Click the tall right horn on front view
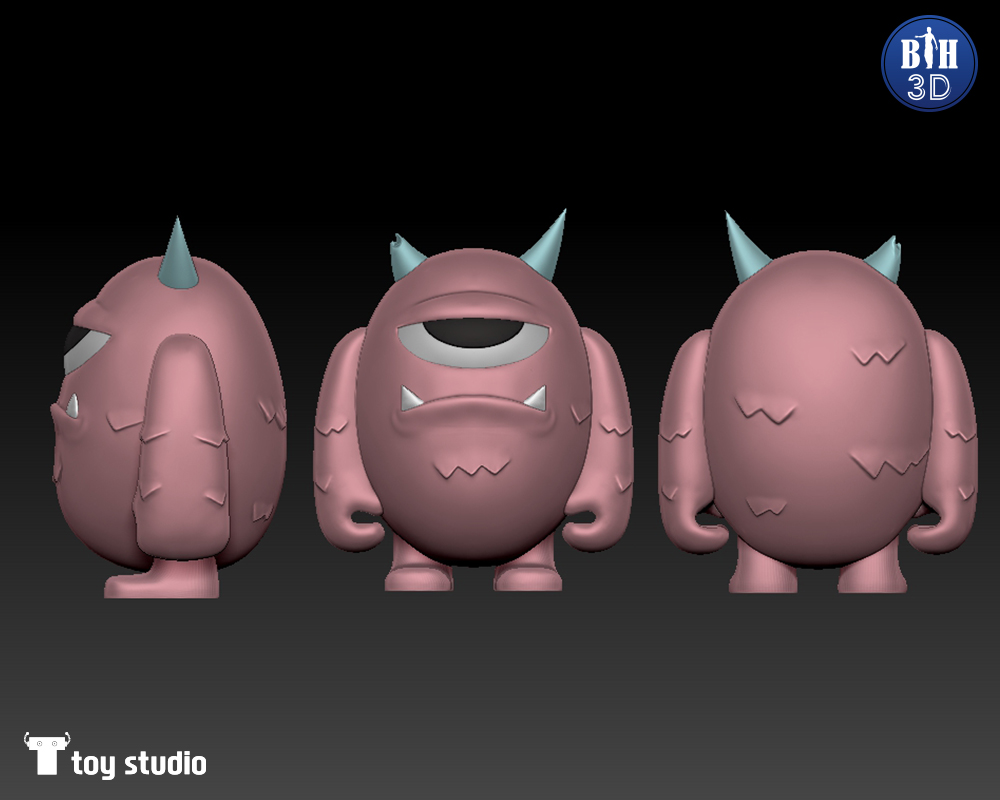The height and width of the screenshot is (800, 1000). (547, 242)
